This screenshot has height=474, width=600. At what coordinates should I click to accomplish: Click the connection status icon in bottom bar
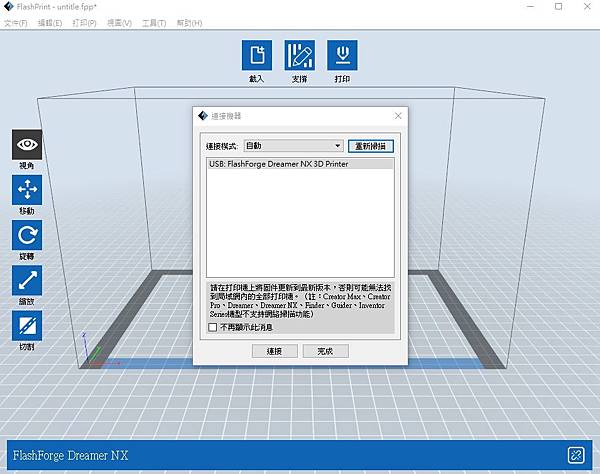tap(576, 455)
